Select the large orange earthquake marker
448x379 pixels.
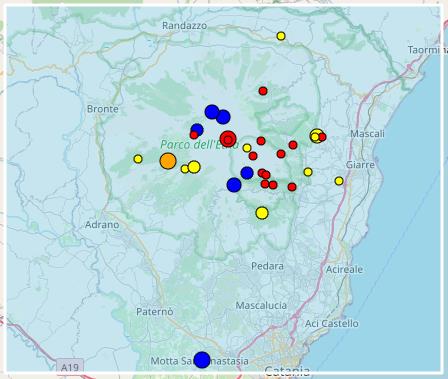[168, 161]
